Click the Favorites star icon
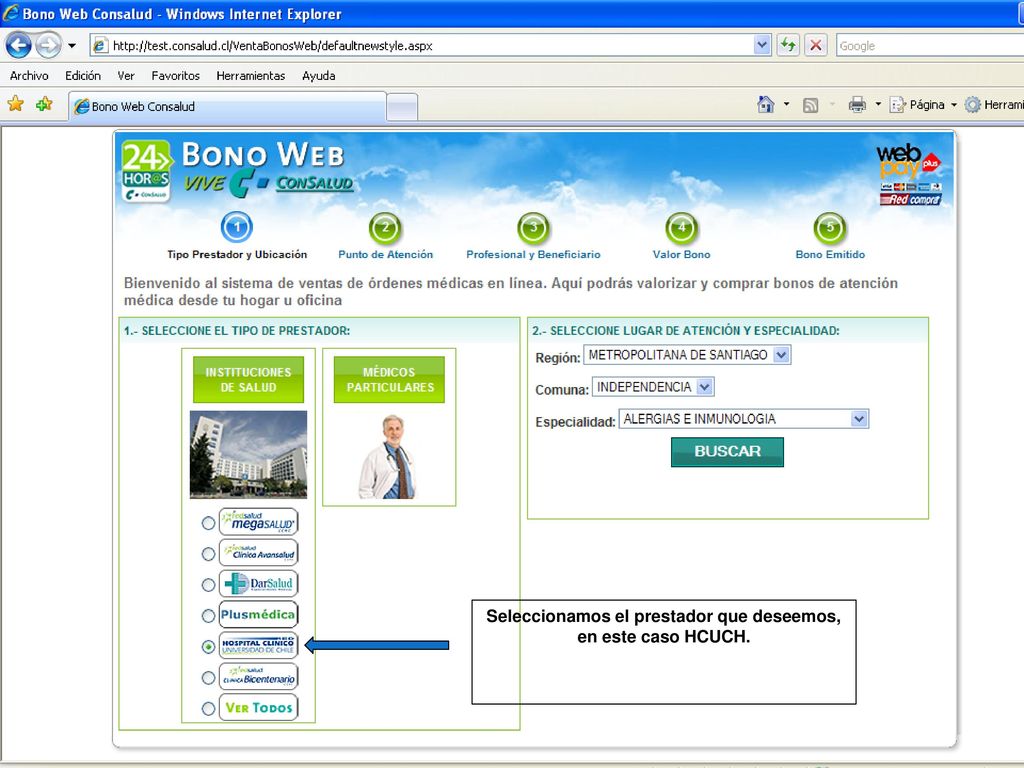1024x768 pixels. (x=16, y=104)
